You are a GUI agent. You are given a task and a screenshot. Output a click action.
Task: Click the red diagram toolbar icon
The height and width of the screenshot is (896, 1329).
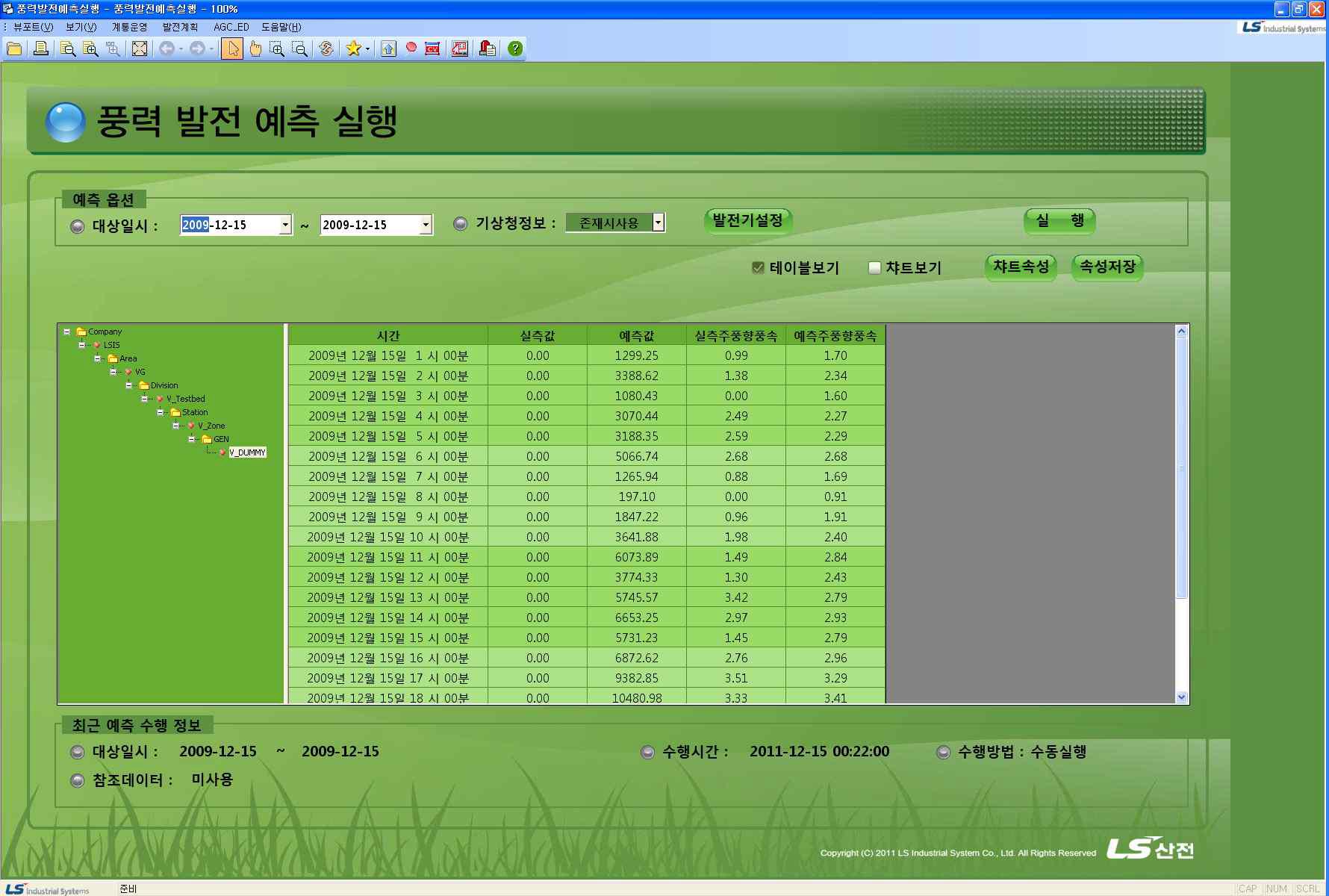pos(459,49)
